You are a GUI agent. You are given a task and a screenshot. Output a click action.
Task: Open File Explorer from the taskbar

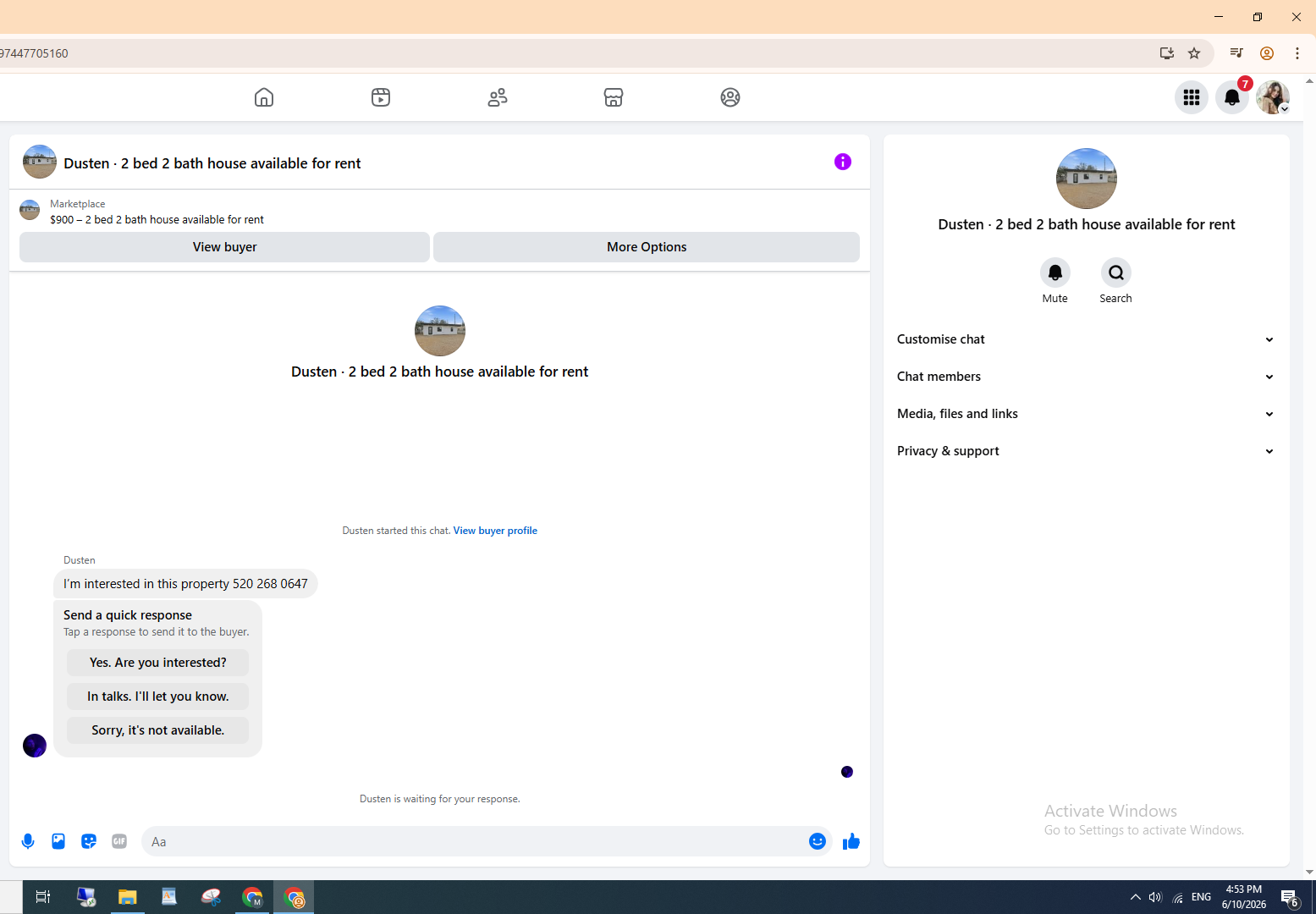click(x=128, y=897)
